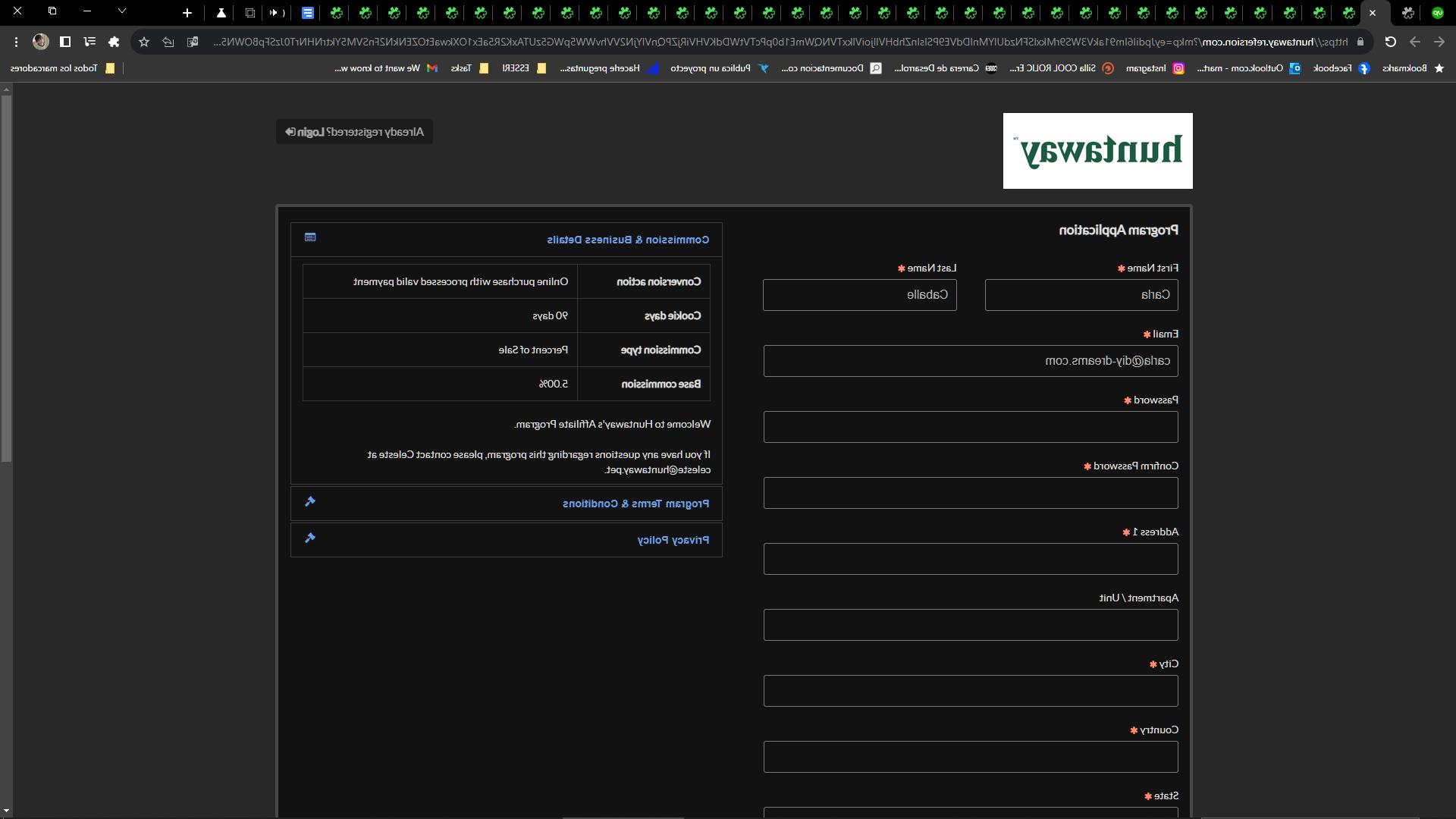Switch to the grey puzzle-piece tab

tap(1408, 13)
